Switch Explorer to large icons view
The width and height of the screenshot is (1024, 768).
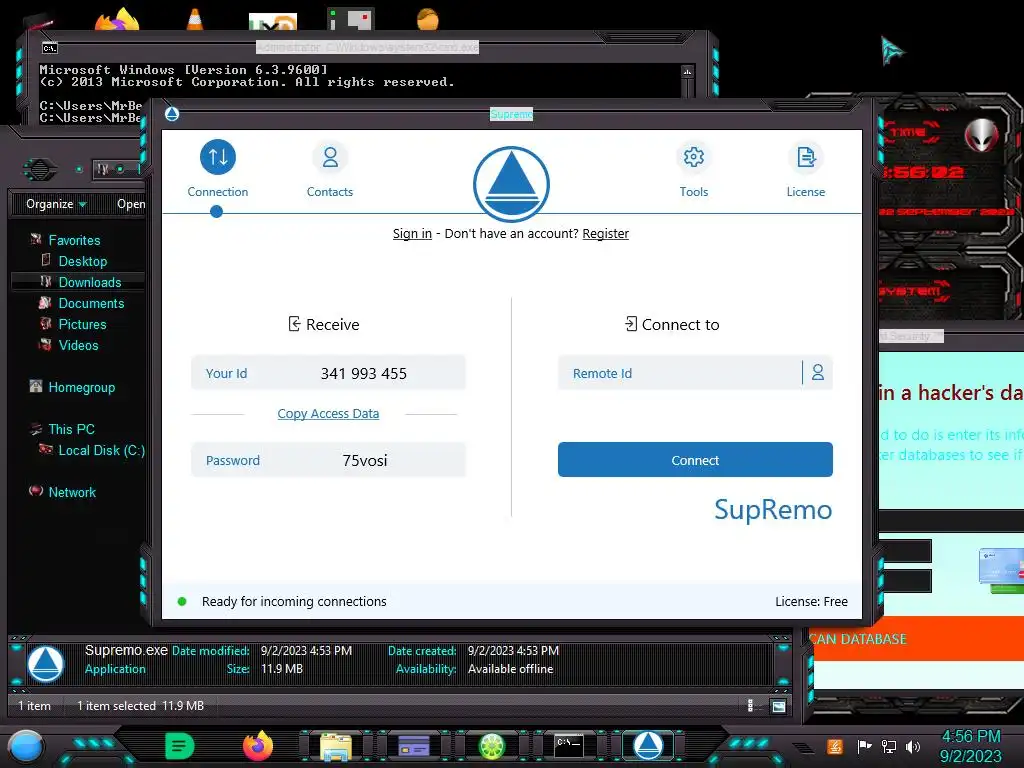(x=778, y=705)
